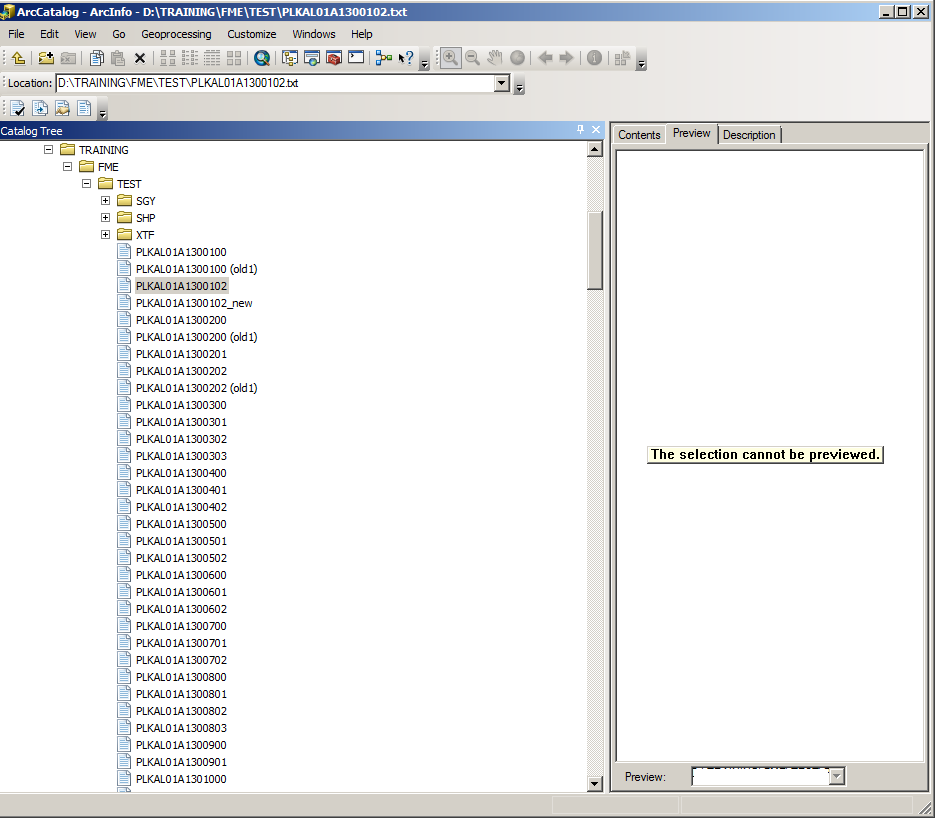Viewport: 935px width, 825px height.
Task: Click the Connect To Folder icon
Action: click(x=46, y=58)
